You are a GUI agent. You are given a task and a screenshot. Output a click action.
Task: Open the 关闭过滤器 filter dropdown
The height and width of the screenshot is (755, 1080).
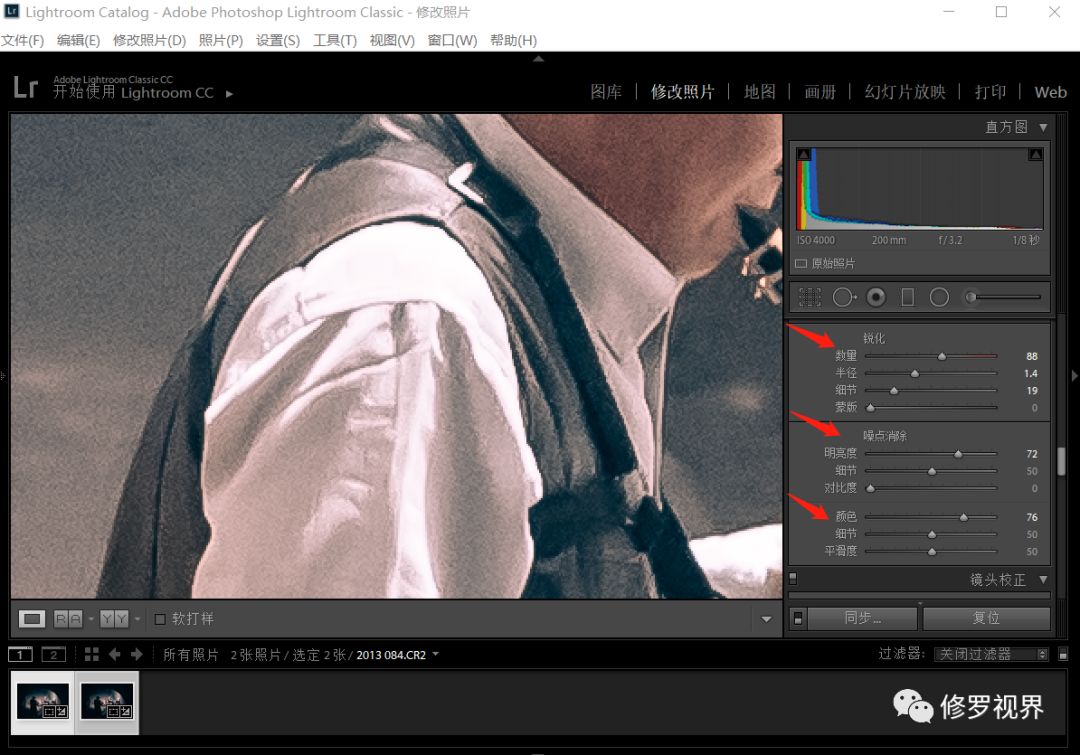click(x=991, y=654)
